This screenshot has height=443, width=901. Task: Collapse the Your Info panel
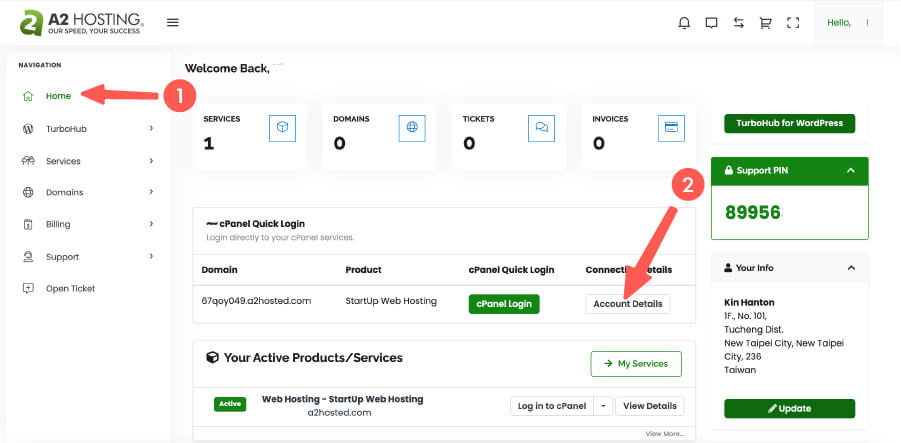[850, 268]
